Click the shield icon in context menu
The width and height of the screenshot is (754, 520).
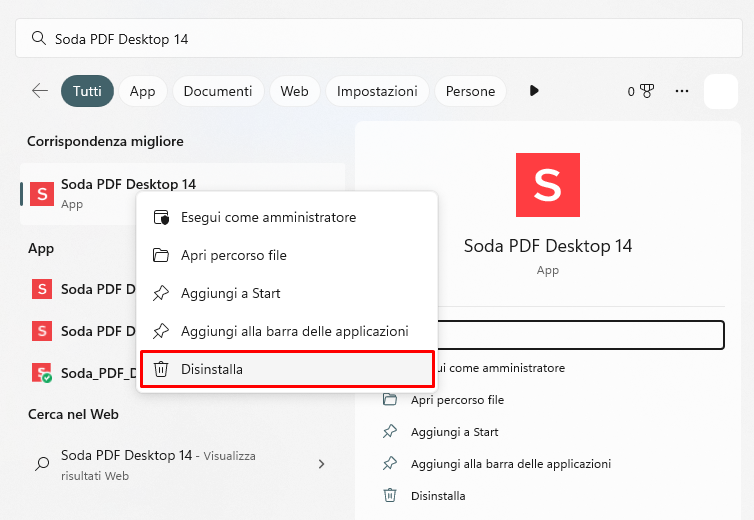tap(161, 217)
